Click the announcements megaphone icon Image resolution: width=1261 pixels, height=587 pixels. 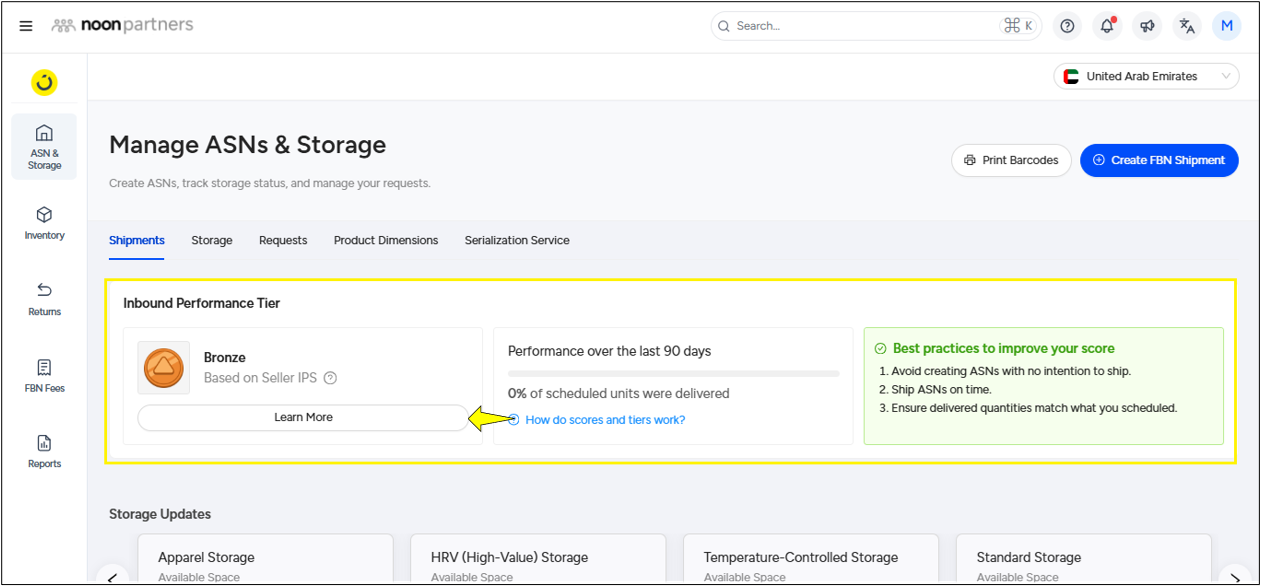pyautogui.click(x=1147, y=26)
